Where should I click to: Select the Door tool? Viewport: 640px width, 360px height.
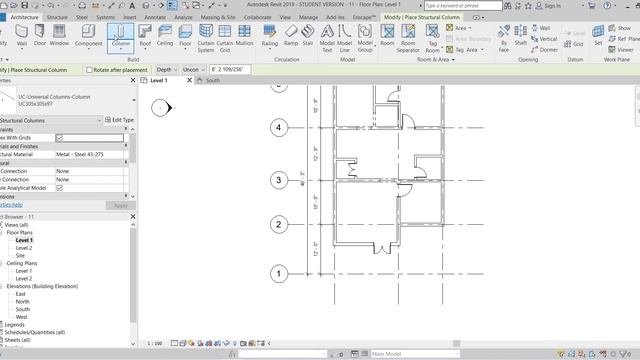point(40,36)
